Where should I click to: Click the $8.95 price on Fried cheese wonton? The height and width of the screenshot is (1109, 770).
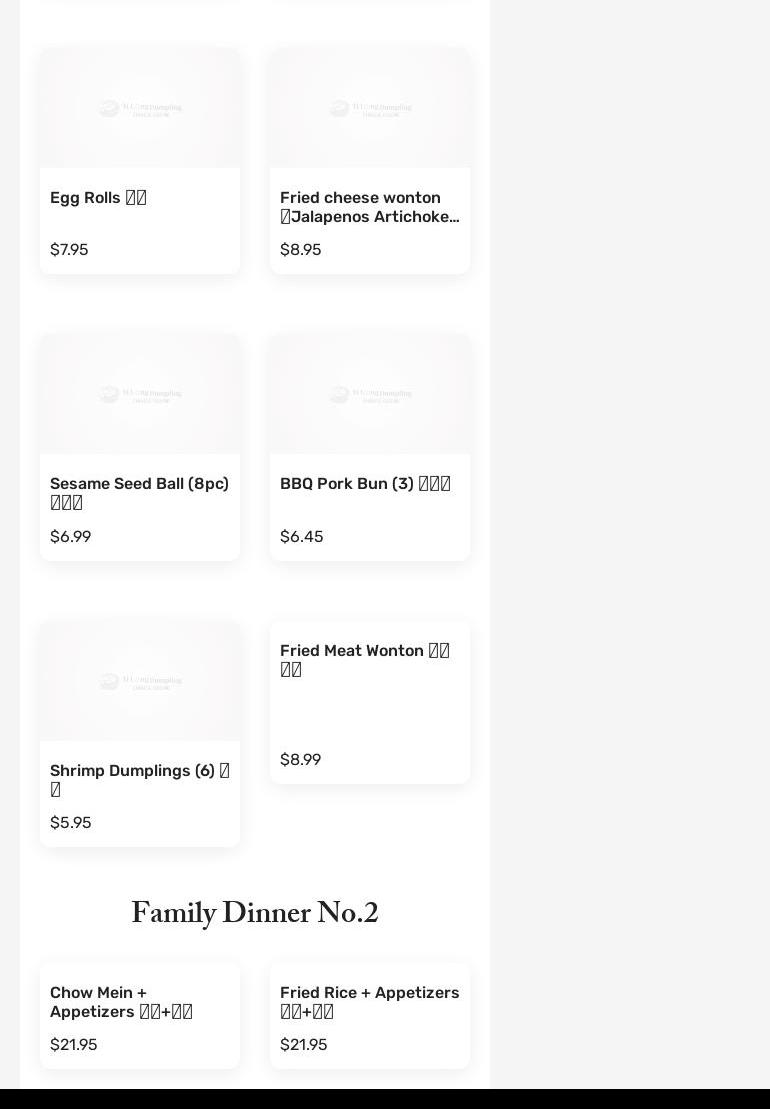(x=300, y=250)
